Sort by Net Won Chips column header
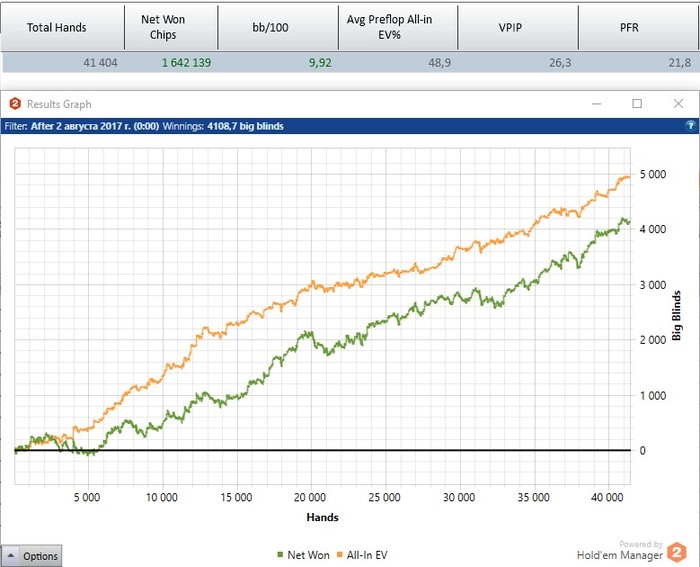Viewport: 700px width, 567px height. [171, 28]
